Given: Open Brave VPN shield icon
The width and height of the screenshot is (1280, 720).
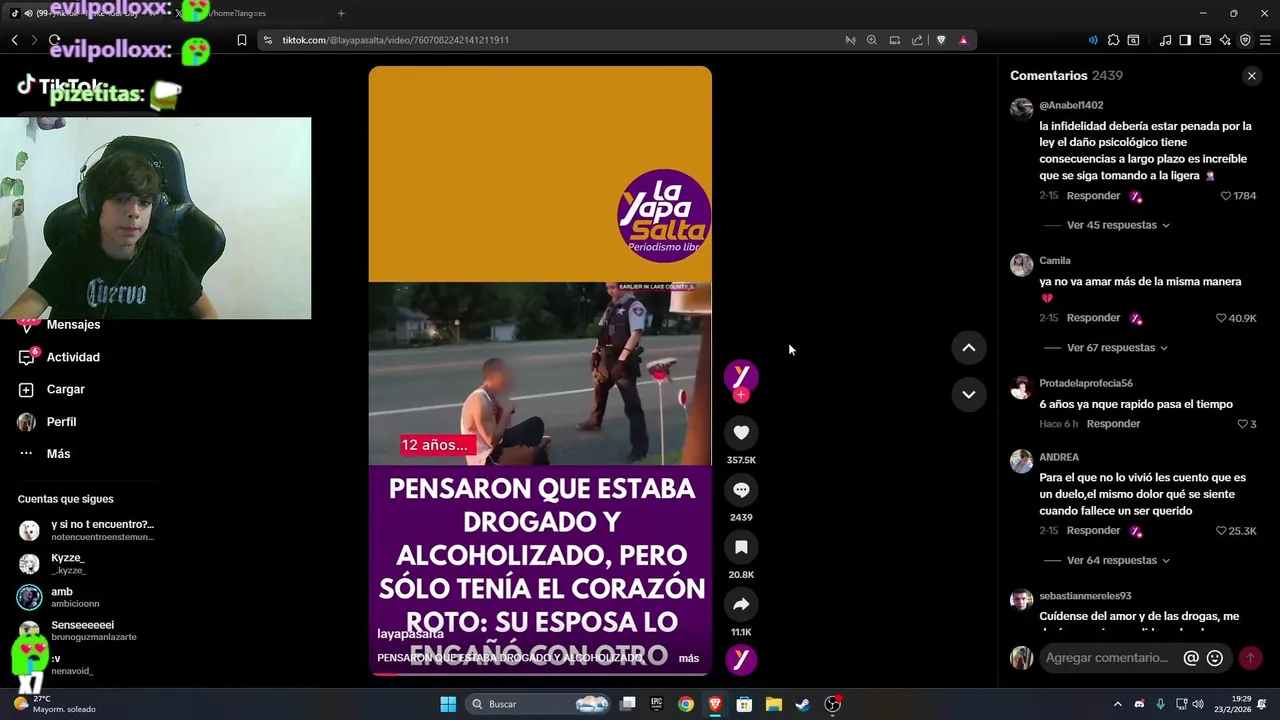Looking at the screenshot, I should [1245, 40].
